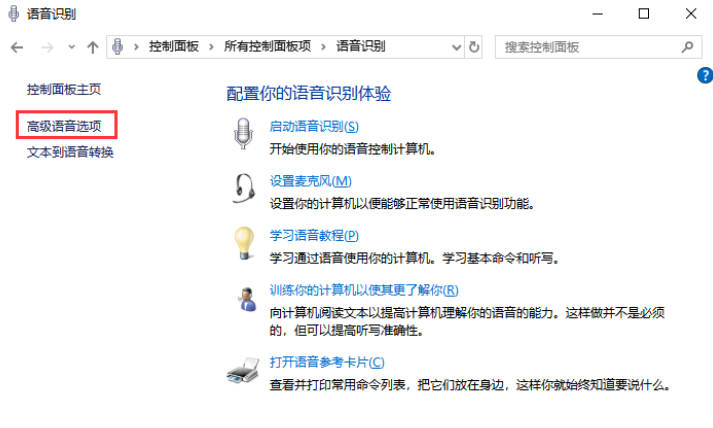Click the microphone icon beside 启动语音识别

pos(242,134)
